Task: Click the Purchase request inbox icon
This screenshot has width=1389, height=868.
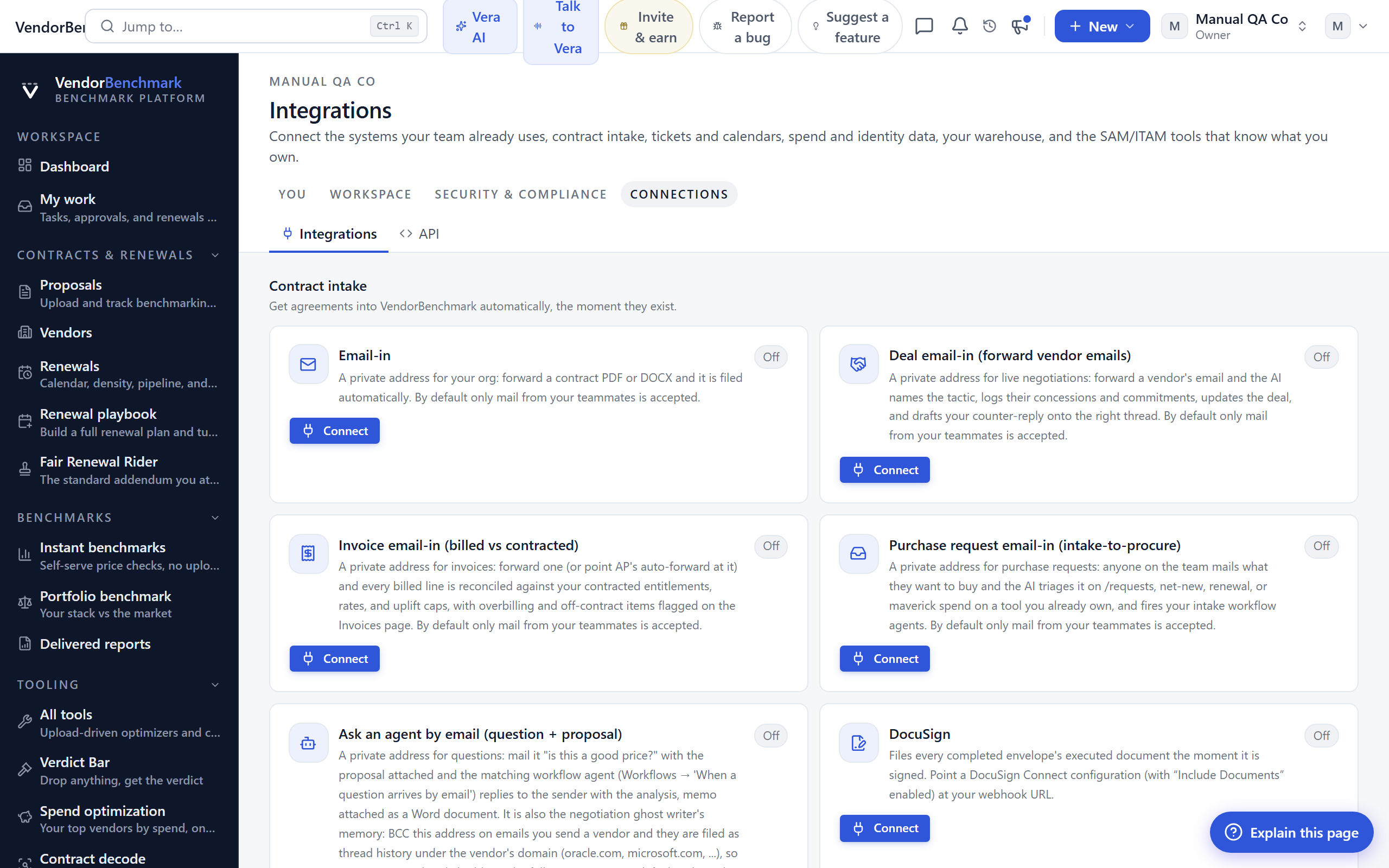Action: [858, 553]
